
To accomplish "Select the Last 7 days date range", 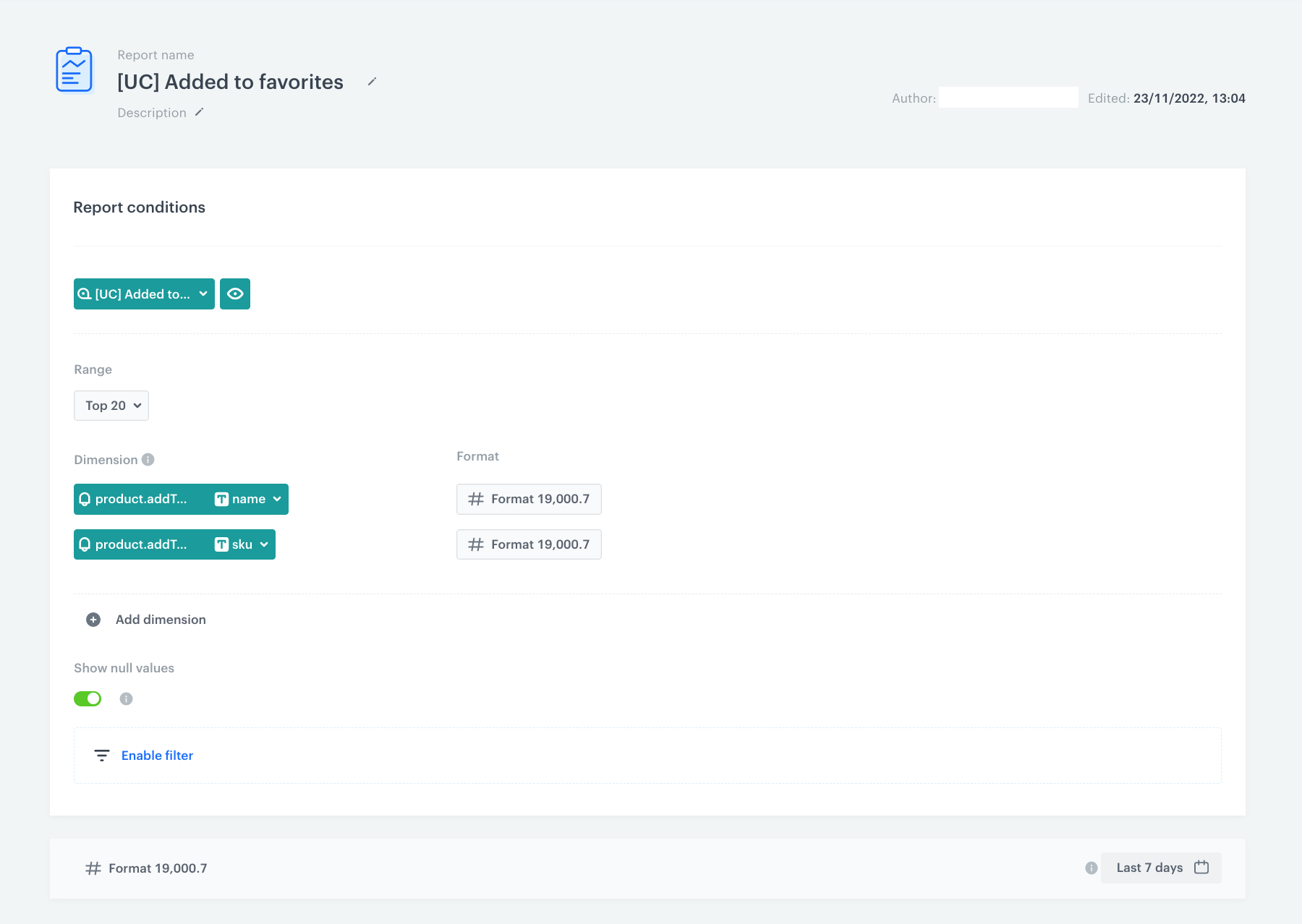I will 1149,868.
